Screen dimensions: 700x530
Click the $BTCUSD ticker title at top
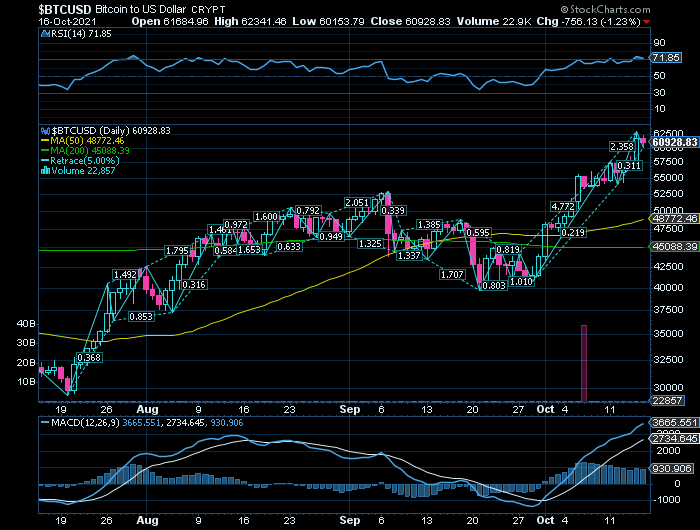pyautogui.click(x=65, y=9)
